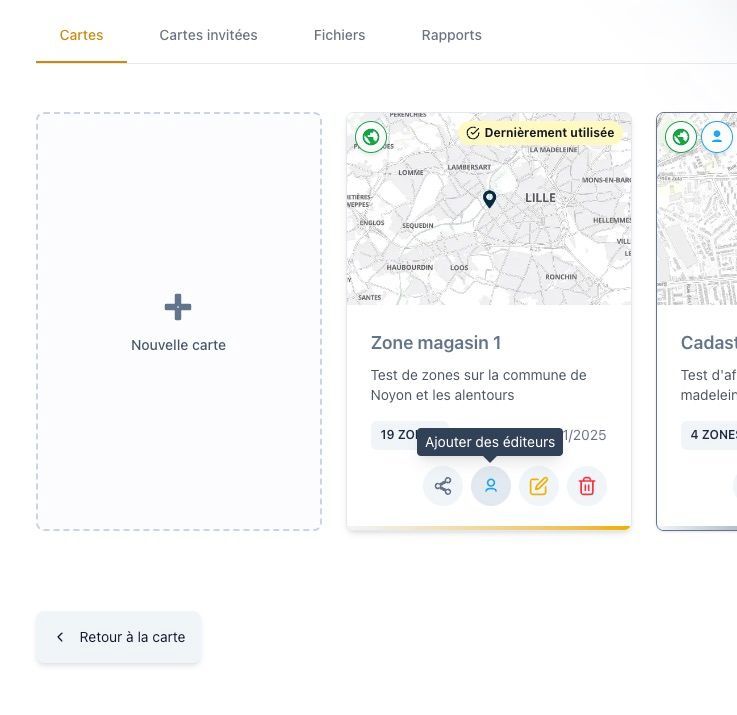Click the map pin marker near Lille

coord(489,199)
